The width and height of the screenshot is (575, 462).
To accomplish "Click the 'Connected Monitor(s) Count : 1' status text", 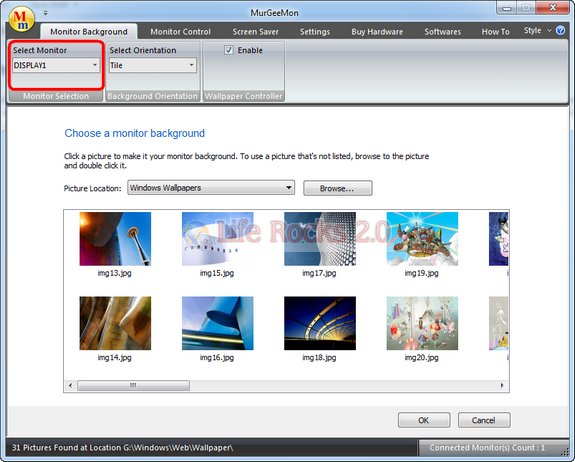I will pyautogui.click(x=487, y=448).
